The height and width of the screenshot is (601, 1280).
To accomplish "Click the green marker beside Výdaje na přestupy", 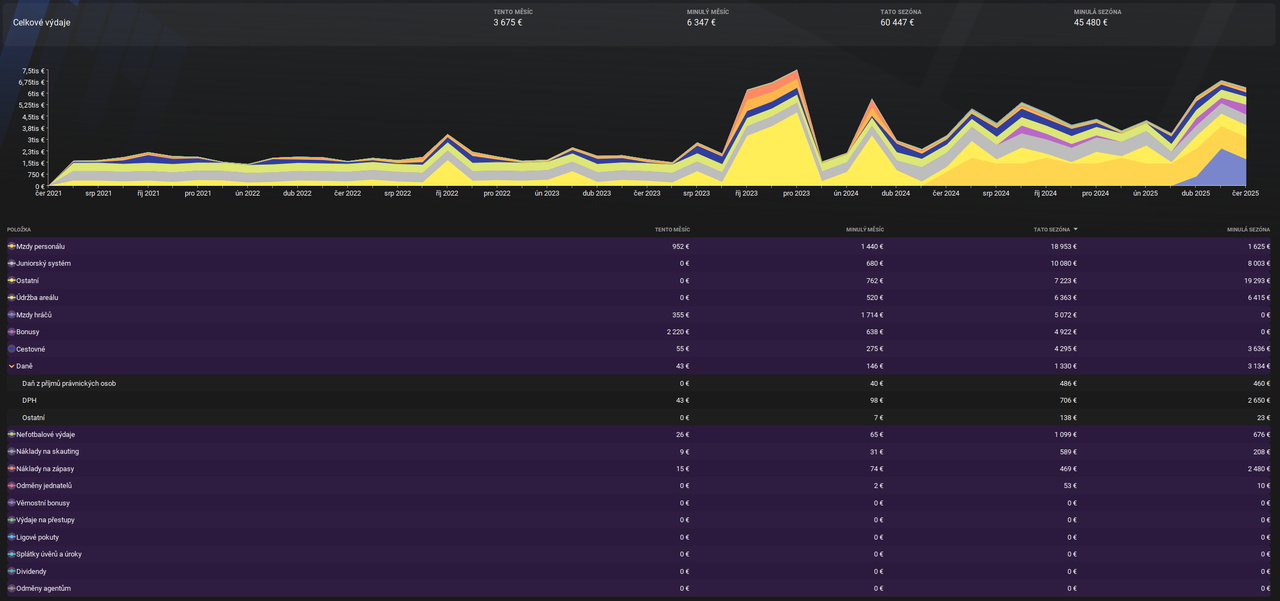I will pyautogui.click(x=11, y=520).
